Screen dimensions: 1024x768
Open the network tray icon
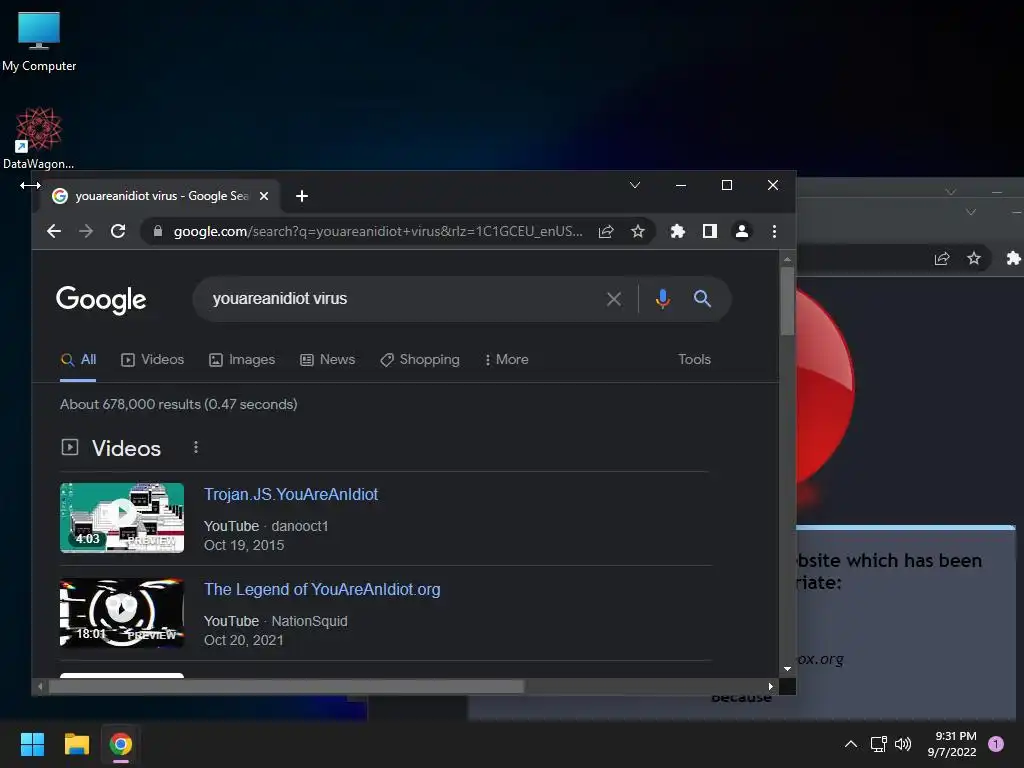pyautogui.click(x=878, y=744)
